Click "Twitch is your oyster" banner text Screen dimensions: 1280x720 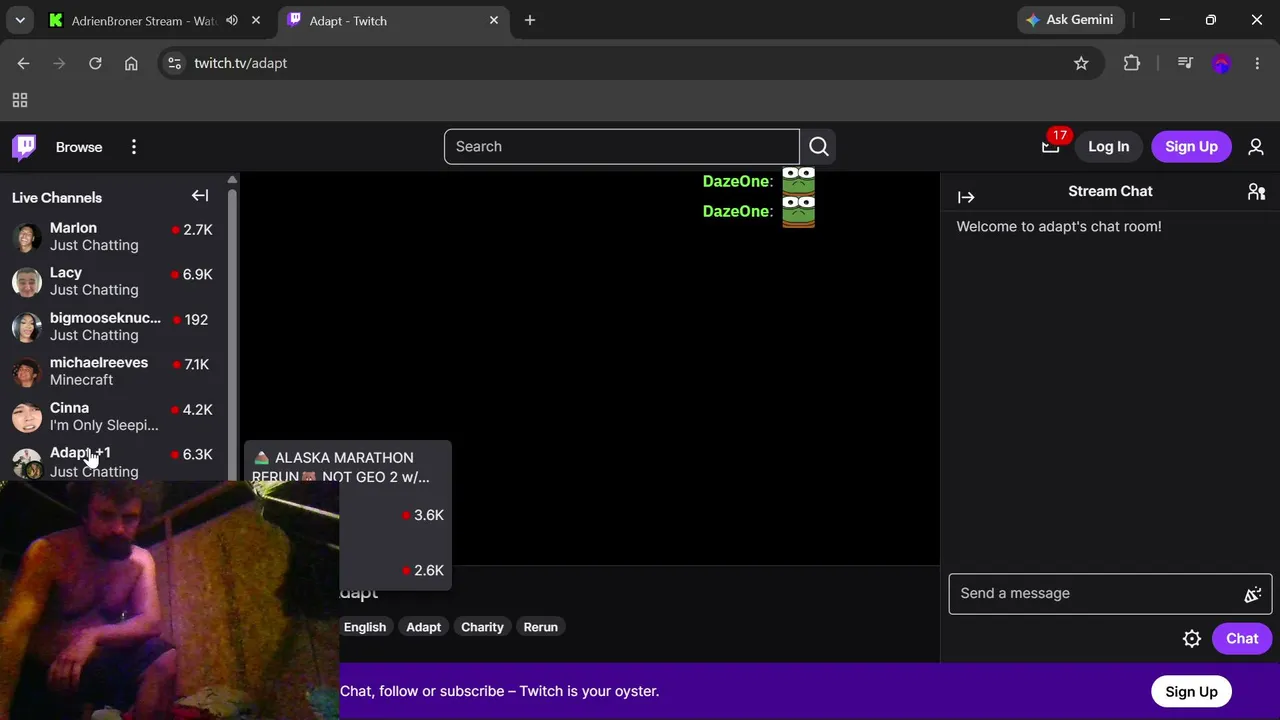(589, 691)
